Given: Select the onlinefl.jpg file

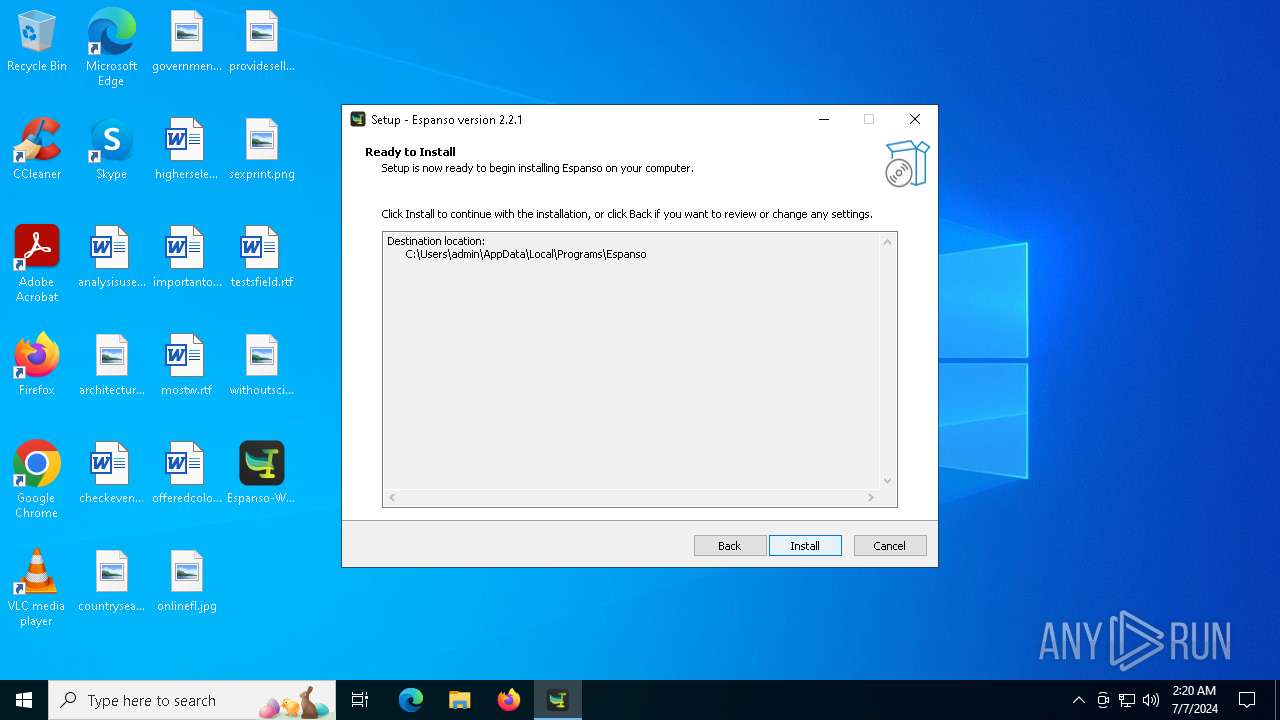Looking at the screenshot, I should click(187, 582).
